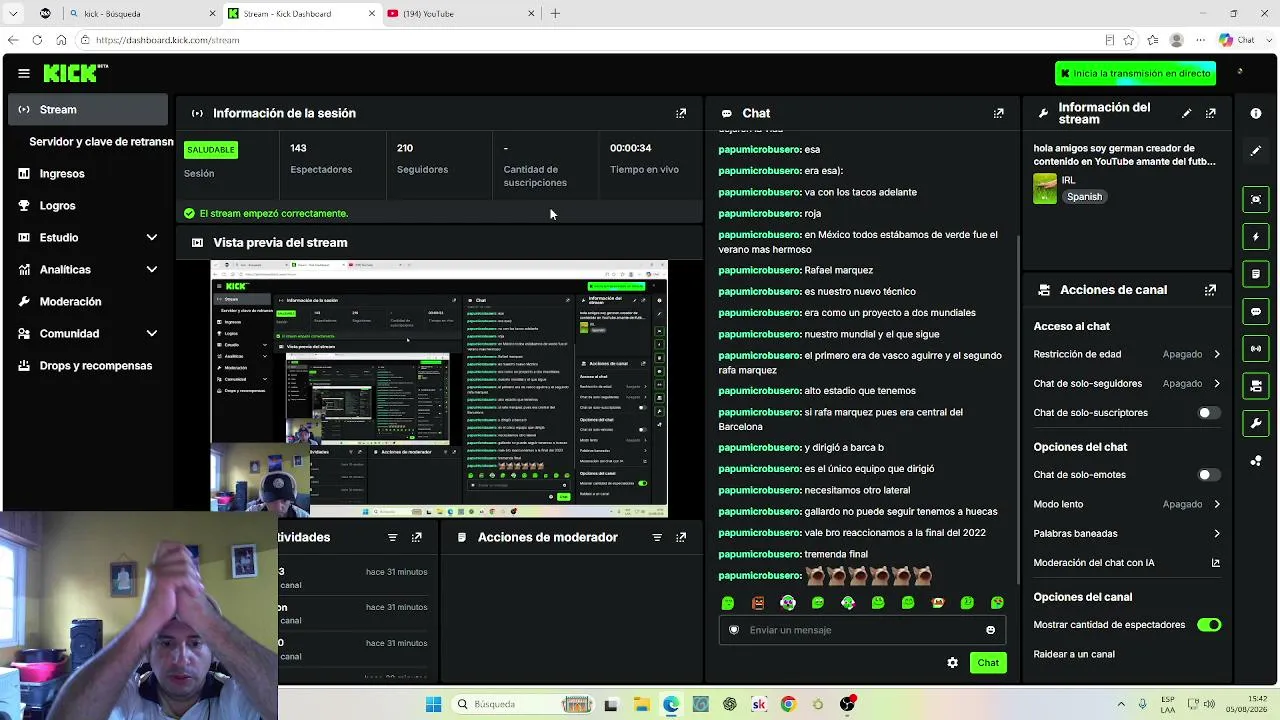Screen dimensions: 1280x720
Task: Open a new browser tab
Action: [555, 14]
